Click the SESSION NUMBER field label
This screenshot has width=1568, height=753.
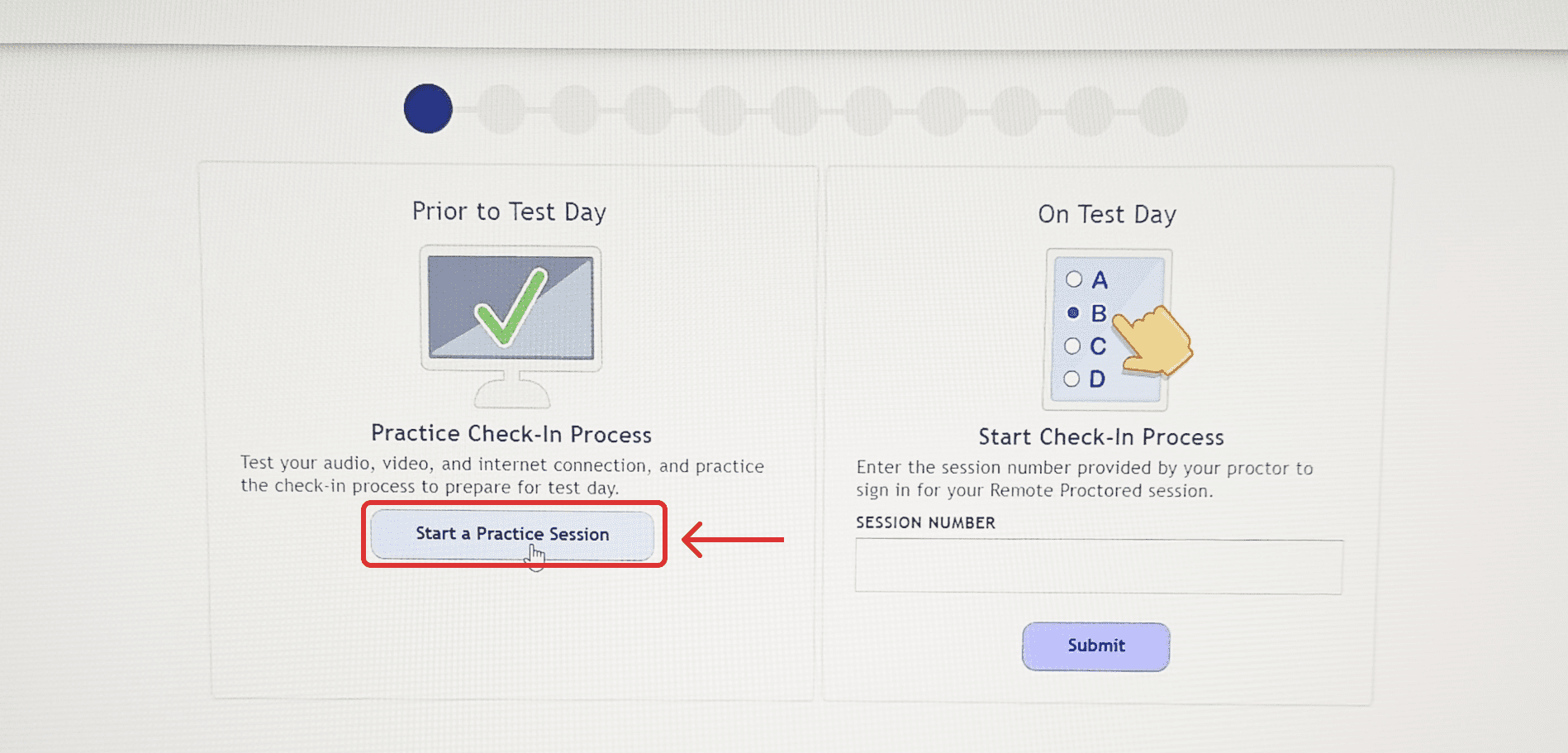[925, 522]
